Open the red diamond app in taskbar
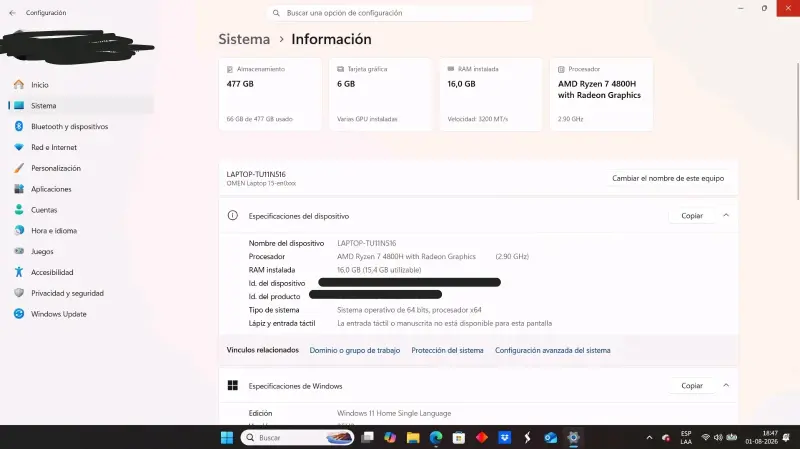800x449 pixels. 482,438
